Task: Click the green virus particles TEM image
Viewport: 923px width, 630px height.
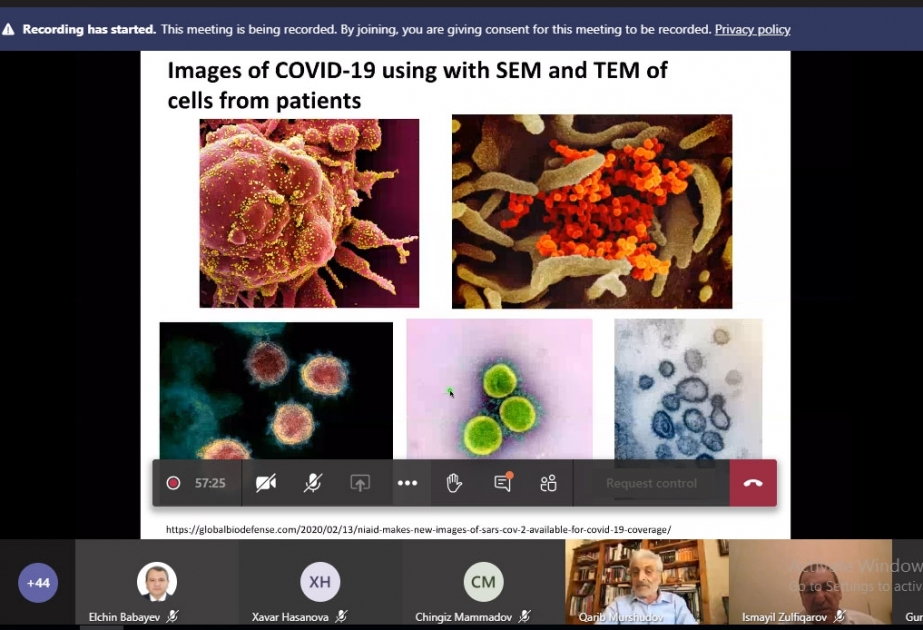Action: pyautogui.click(x=499, y=389)
